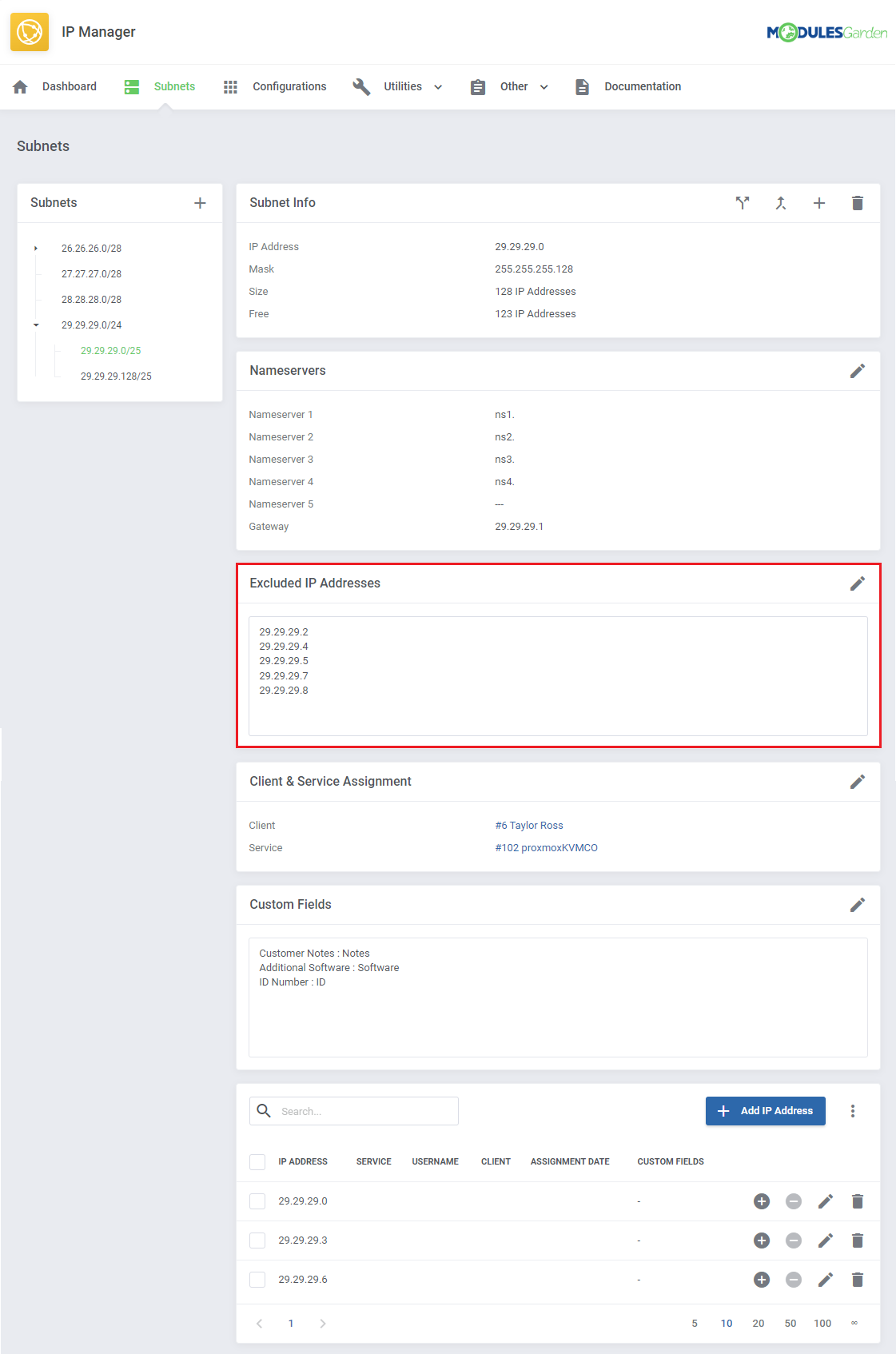Click the Search input field

tap(354, 1111)
